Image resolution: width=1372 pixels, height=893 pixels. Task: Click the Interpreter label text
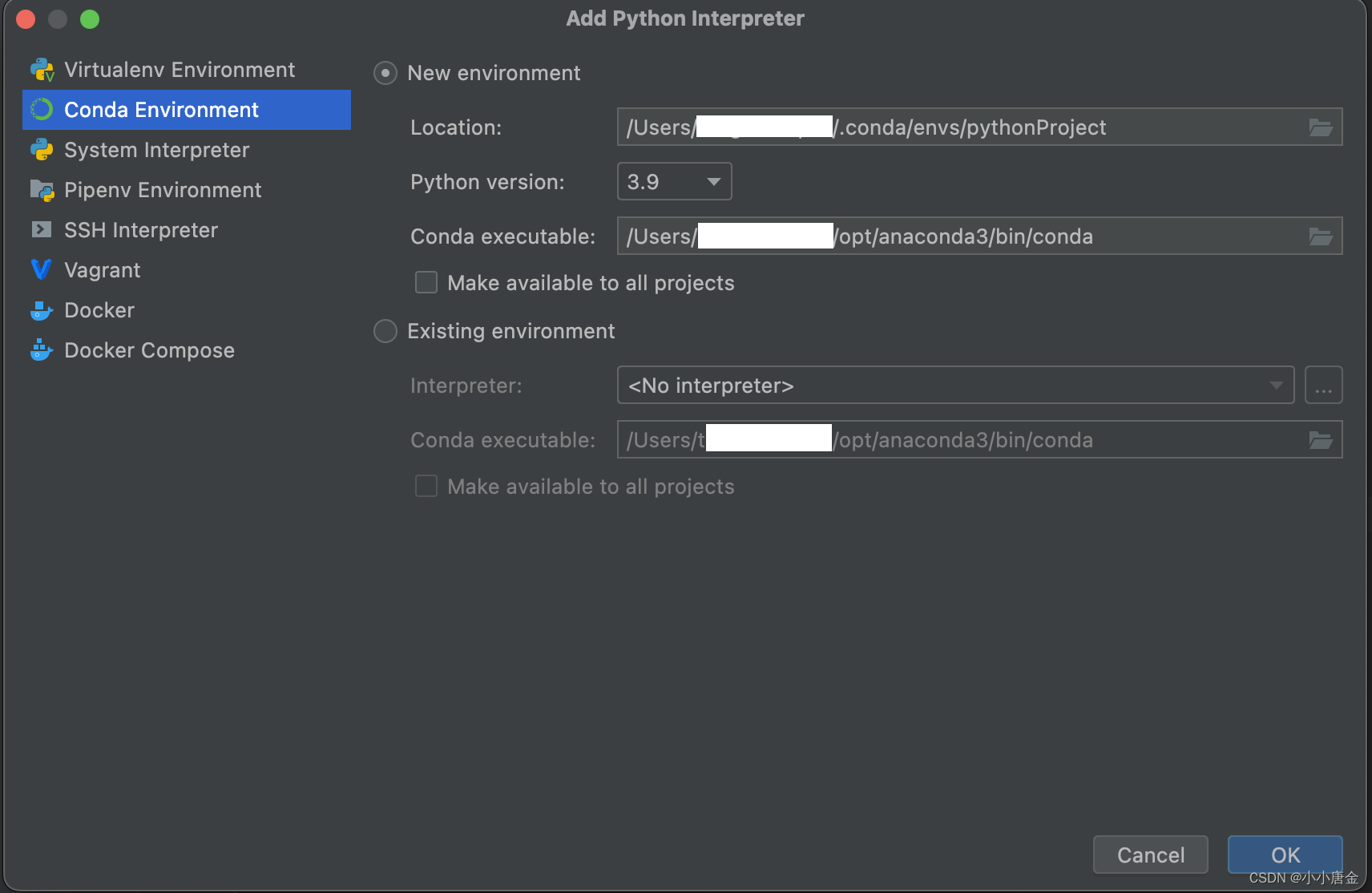(466, 386)
